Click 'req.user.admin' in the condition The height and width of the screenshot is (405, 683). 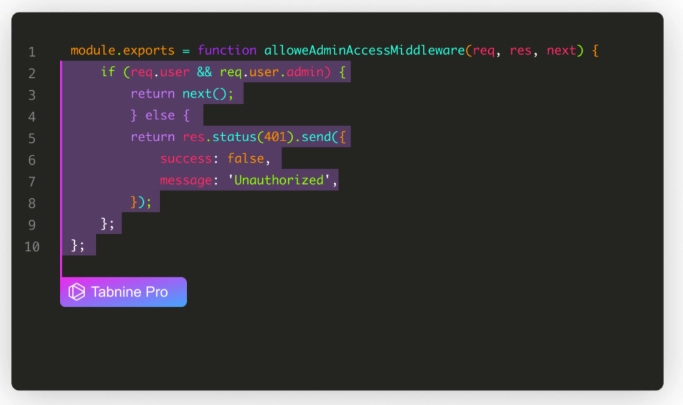tap(272, 72)
